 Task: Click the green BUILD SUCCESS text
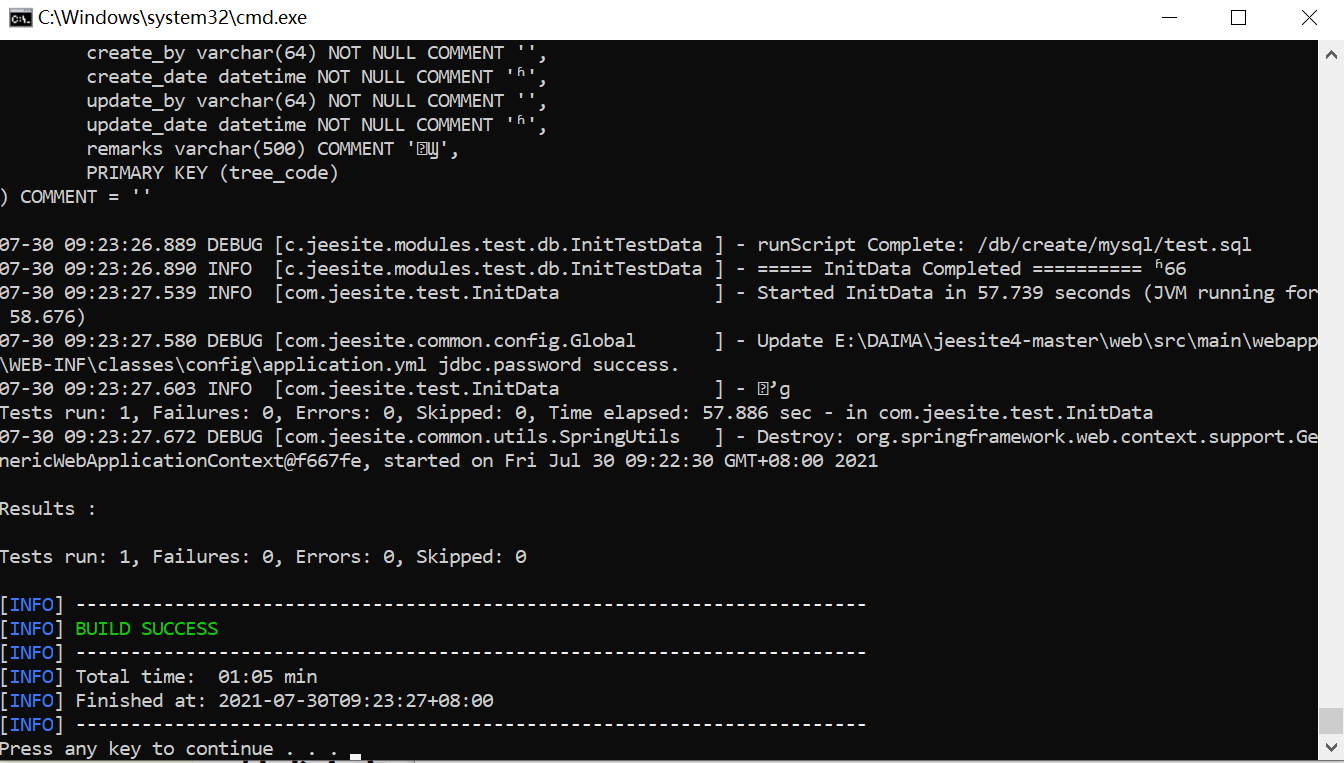[147, 629]
